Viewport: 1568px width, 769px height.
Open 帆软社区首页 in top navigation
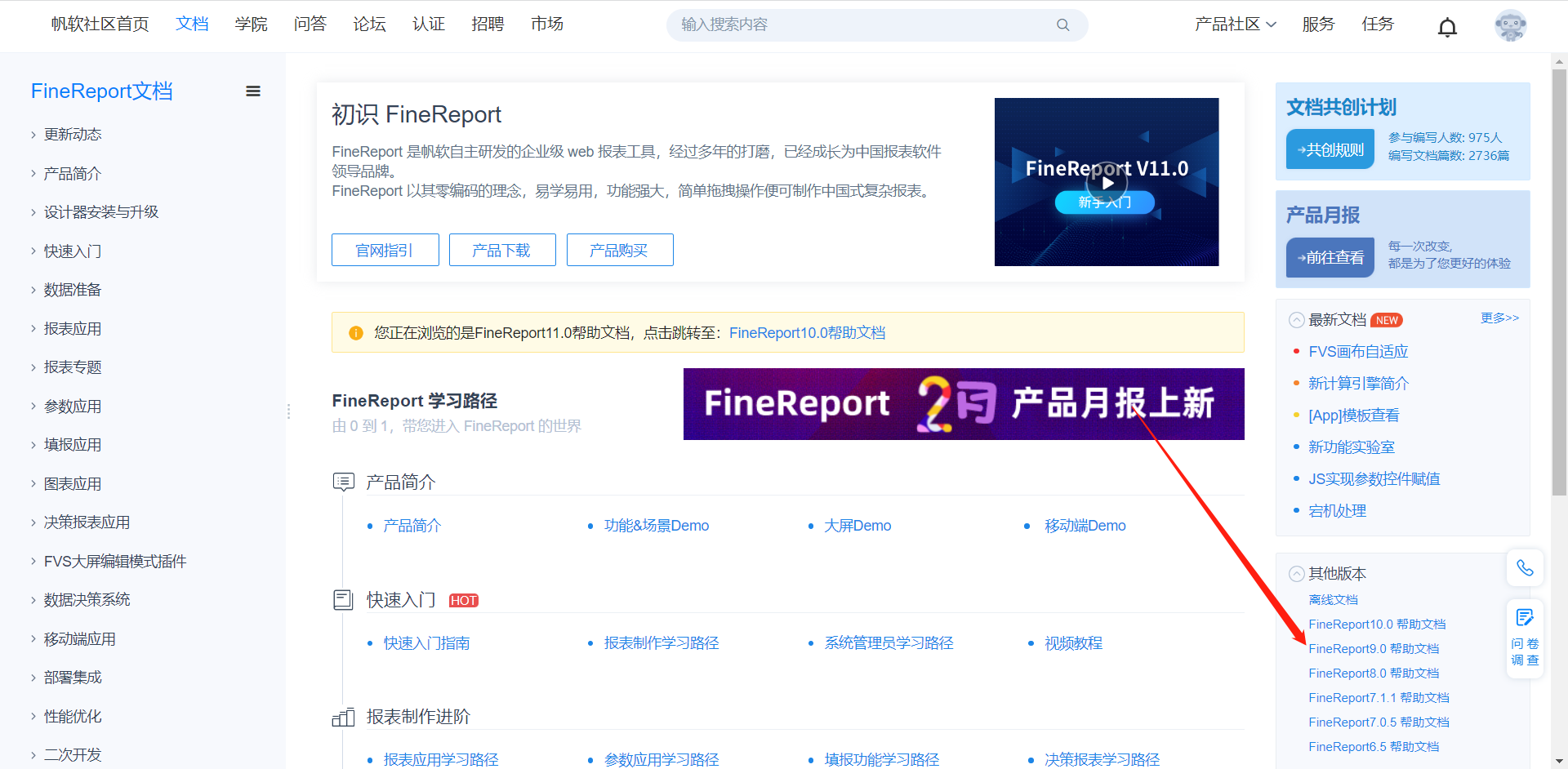pyautogui.click(x=100, y=24)
